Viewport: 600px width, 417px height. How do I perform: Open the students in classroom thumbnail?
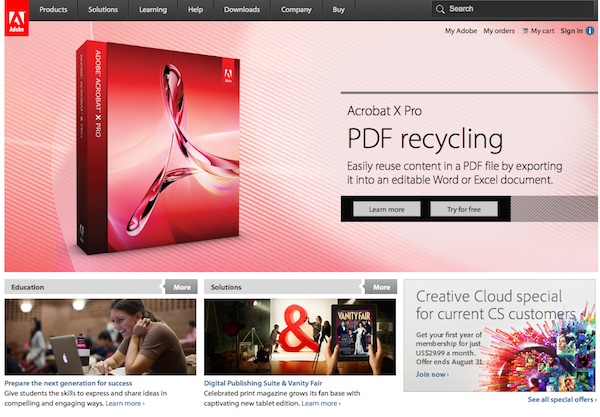point(100,337)
